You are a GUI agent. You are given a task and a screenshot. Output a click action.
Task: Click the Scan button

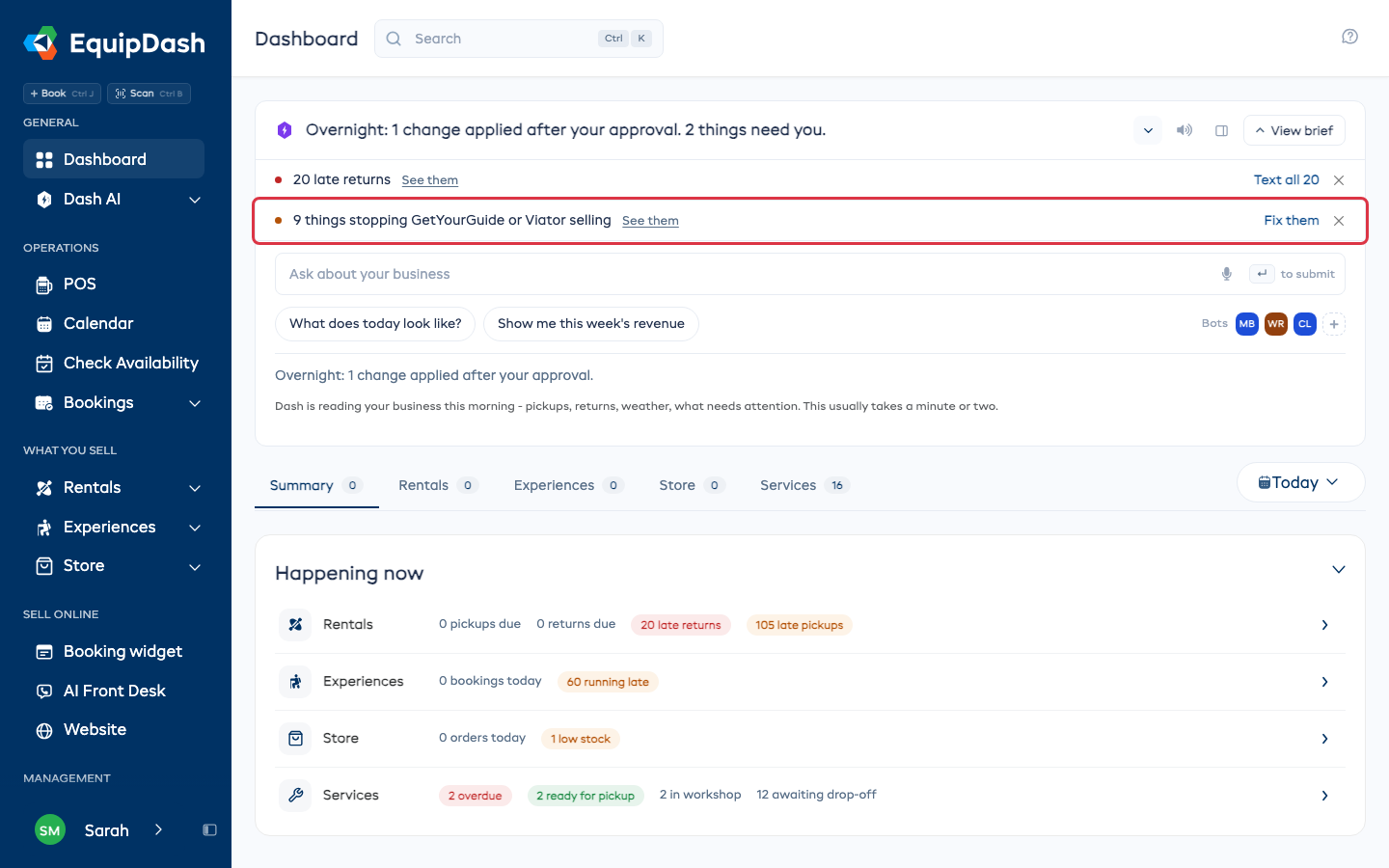(149, 94)
